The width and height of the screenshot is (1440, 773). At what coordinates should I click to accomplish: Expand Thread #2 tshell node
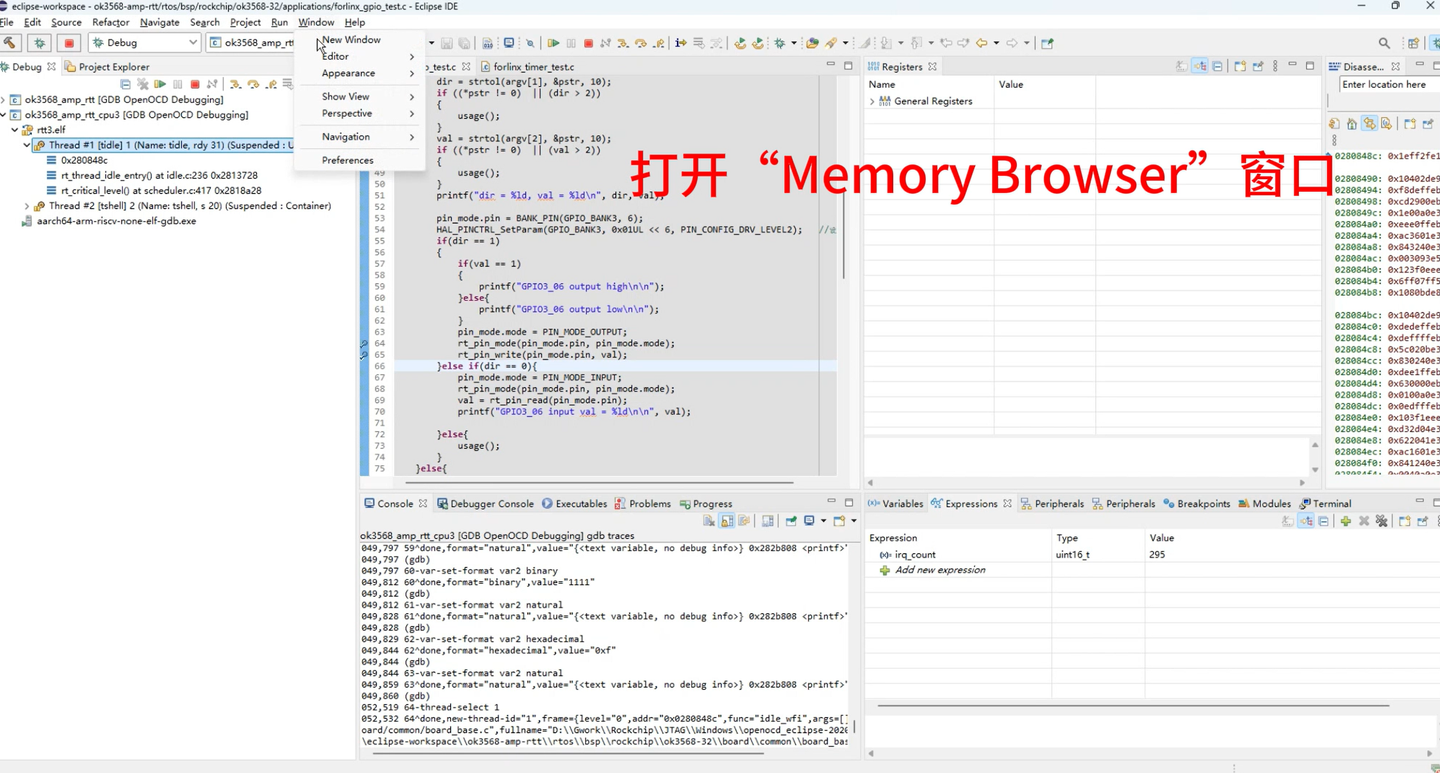click(x=27, y=206)
